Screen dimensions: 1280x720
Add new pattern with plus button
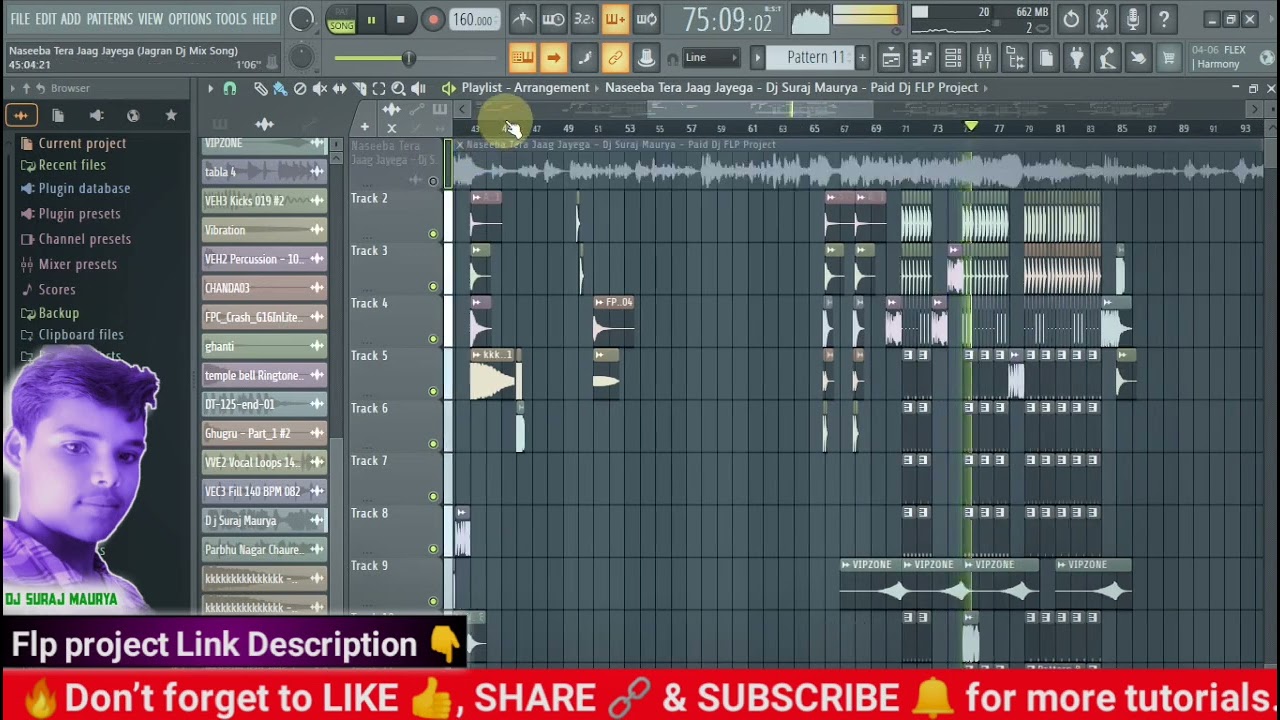click(862, 58)
